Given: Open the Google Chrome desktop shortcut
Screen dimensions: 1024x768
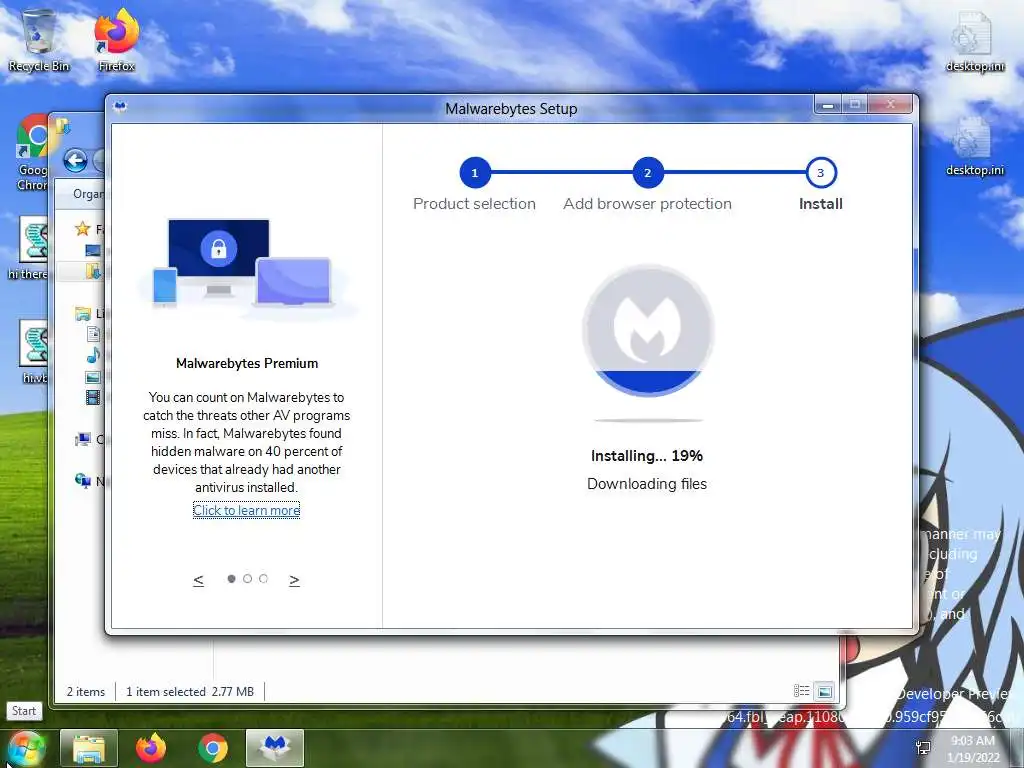Looking at the screenshot, I should [33, 152].
